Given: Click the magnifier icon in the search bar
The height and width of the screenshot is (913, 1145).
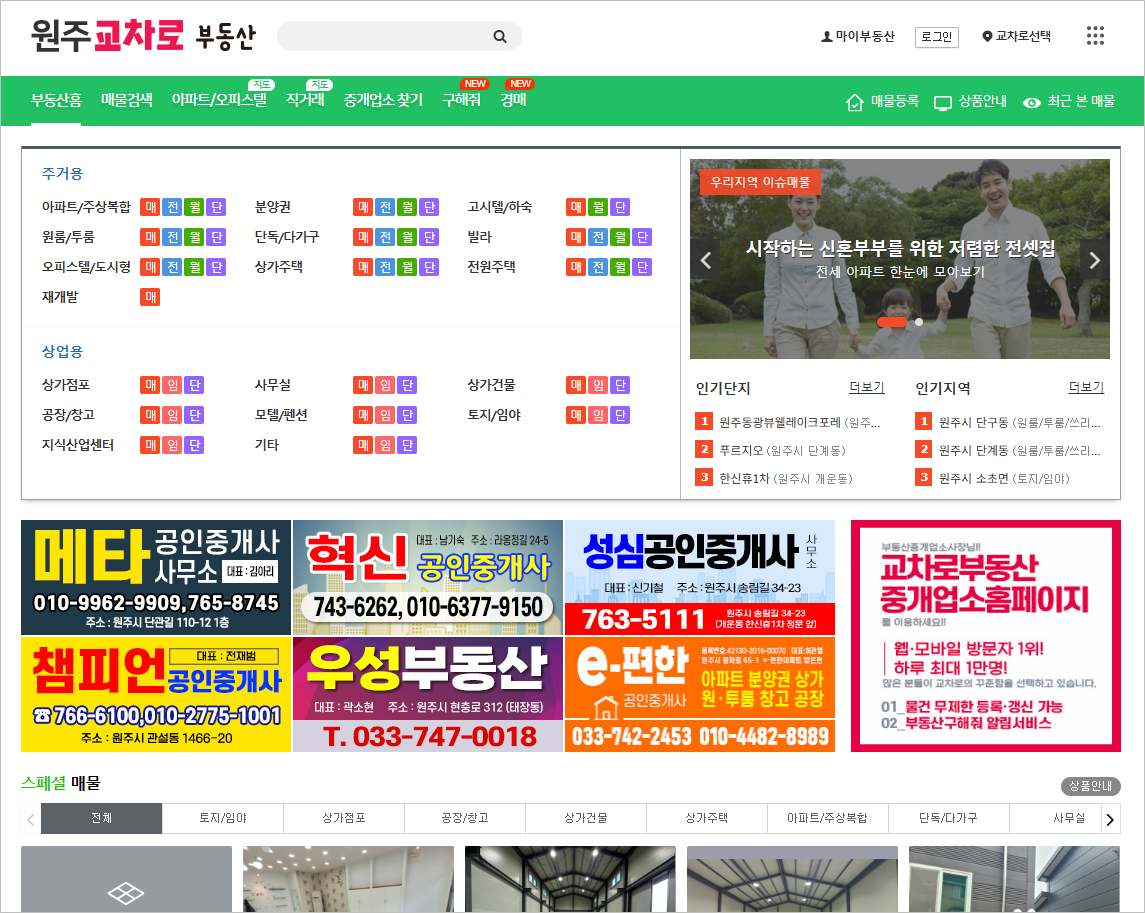Looking at the screenshot, I should pyautogui.click(x=499, y=35).
